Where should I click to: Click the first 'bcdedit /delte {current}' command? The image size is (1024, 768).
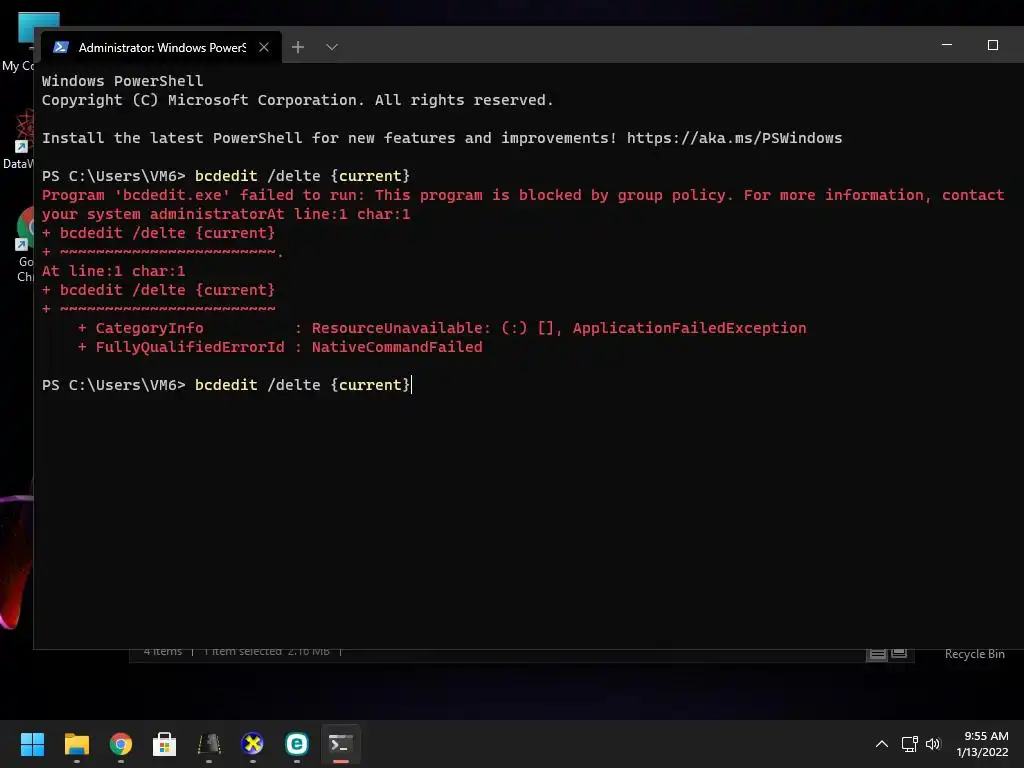pyautogui.click(x=302, y=176)
